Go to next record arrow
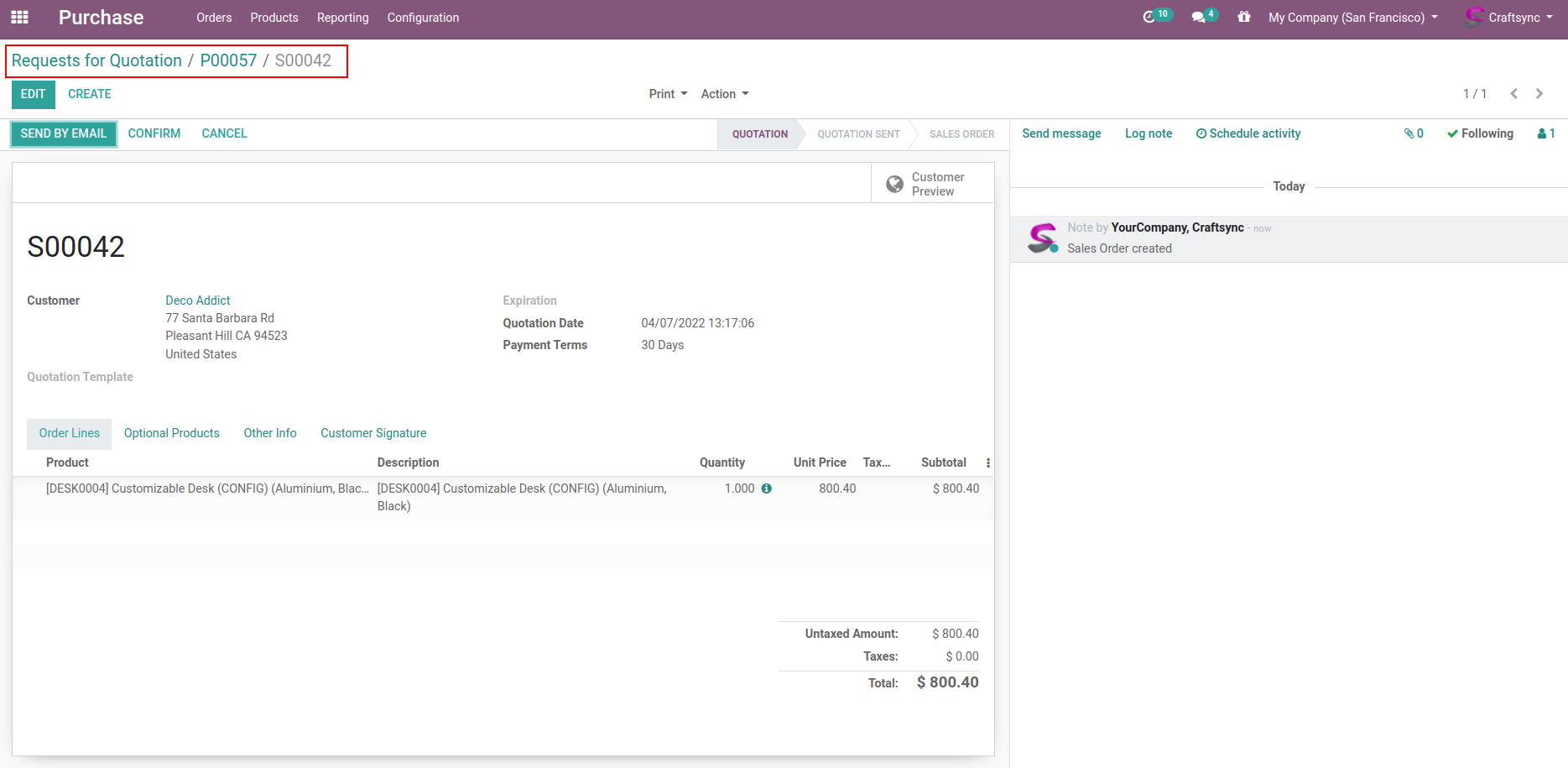 click(1539, 94)
